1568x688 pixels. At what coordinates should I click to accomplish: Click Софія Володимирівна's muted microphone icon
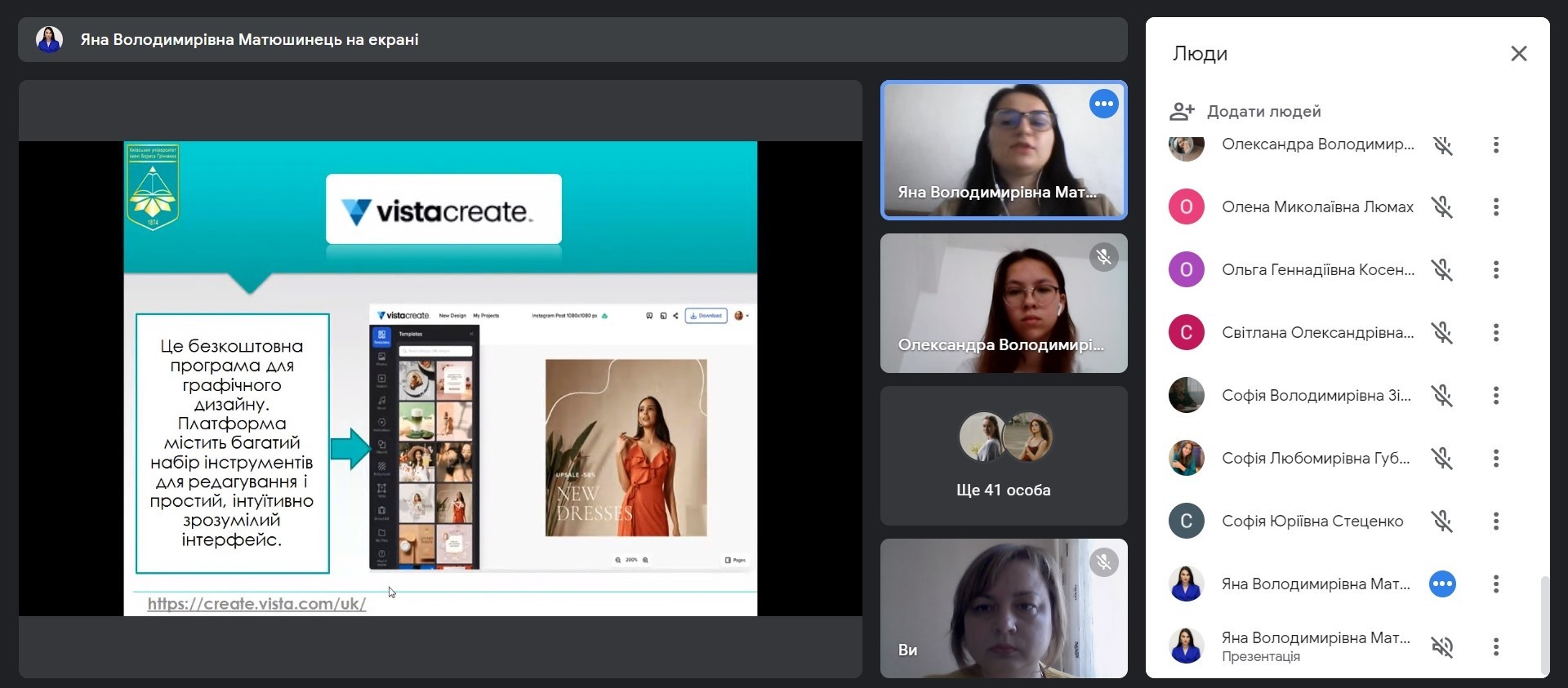pos(1442,396)
